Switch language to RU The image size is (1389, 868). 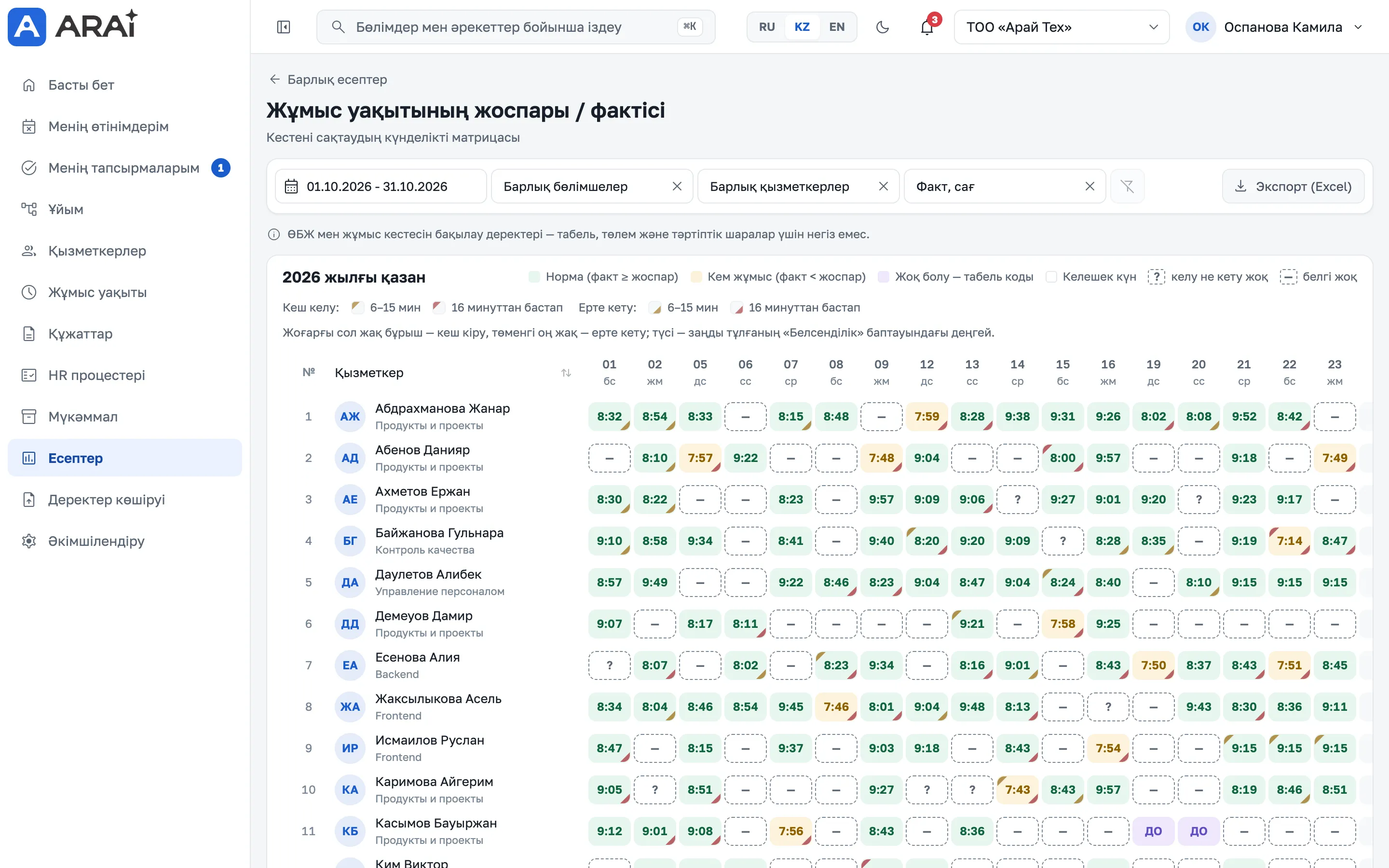click(x=767, y=27)
